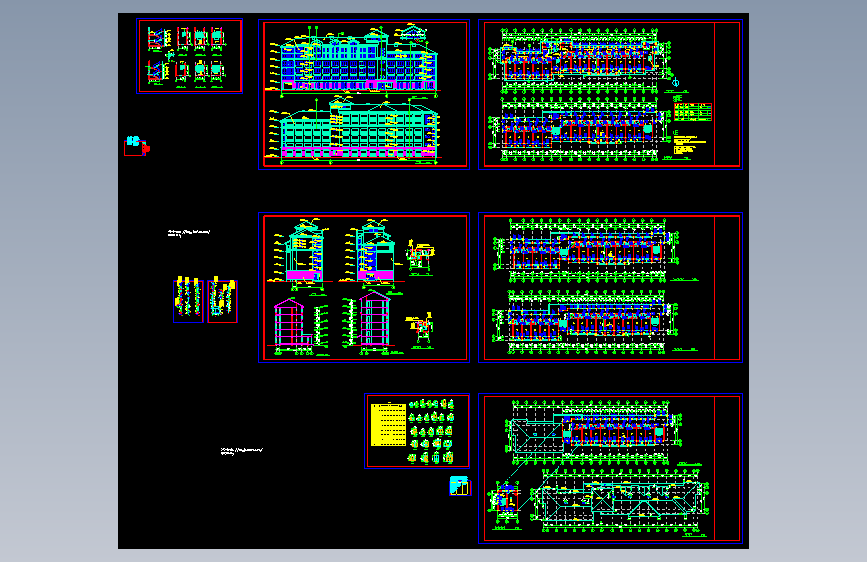
Task: Select the middle-right floor plan sheet
Action: (610, 288)
